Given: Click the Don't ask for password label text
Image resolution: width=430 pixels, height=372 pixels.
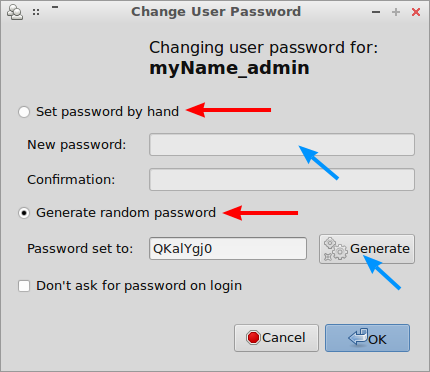Looking at the screenshot, I should pos(139,286).
